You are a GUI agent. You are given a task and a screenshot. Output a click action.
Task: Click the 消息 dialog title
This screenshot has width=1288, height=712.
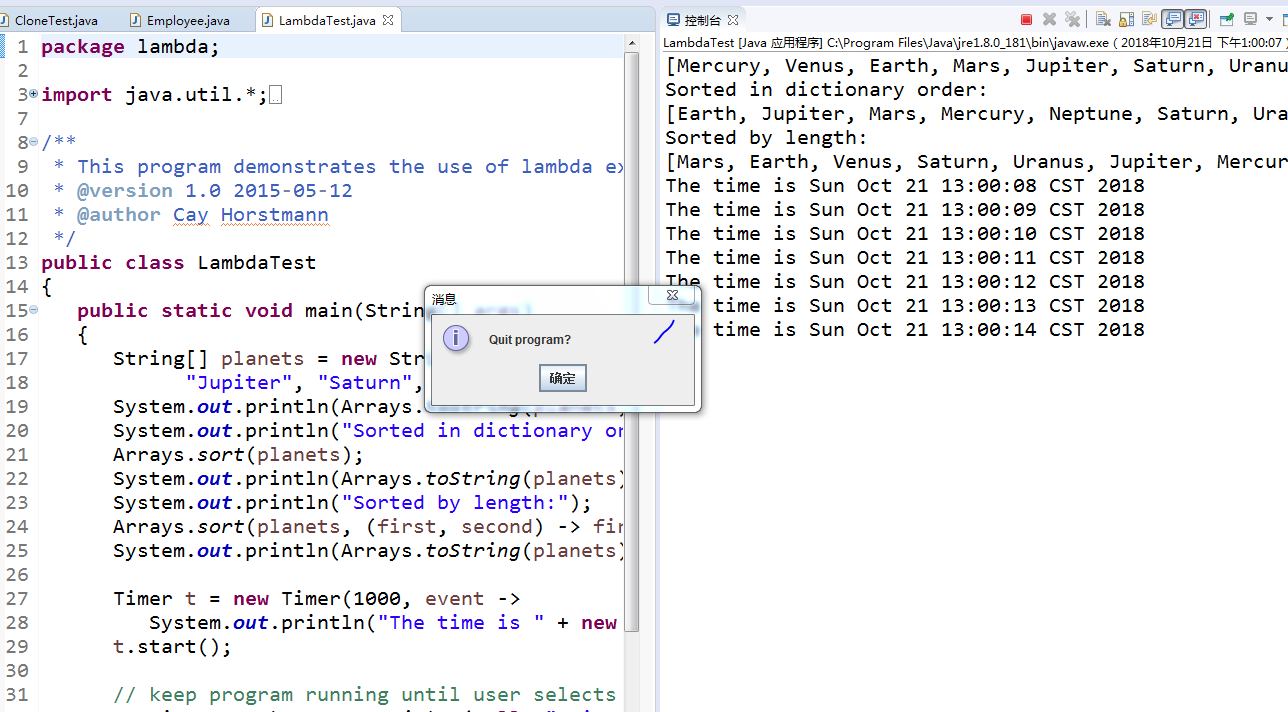[x=444, y=299]
